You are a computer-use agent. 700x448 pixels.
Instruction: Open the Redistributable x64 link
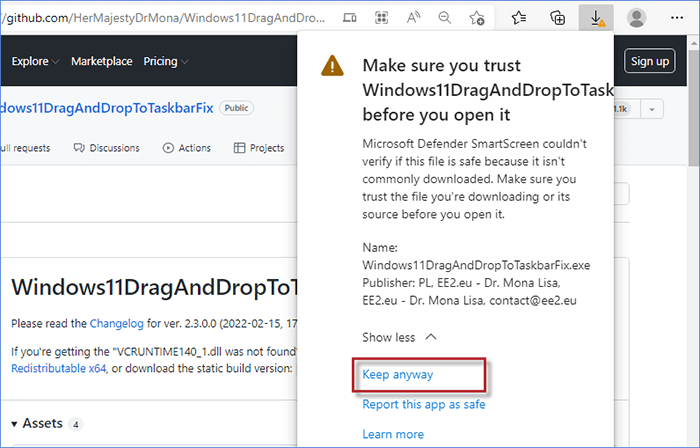[x=58, y=369]
